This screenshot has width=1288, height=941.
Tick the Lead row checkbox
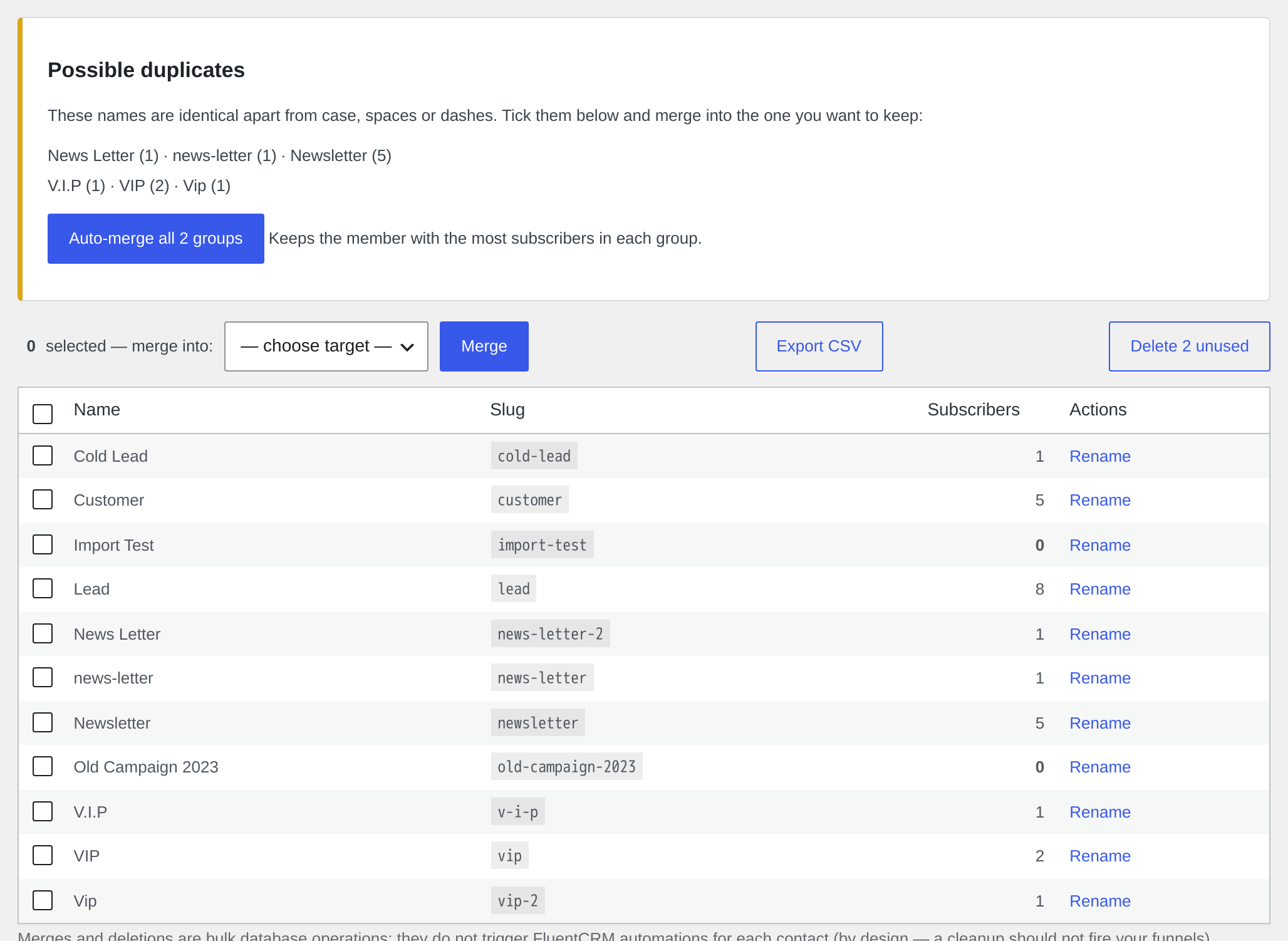point(43,588)
